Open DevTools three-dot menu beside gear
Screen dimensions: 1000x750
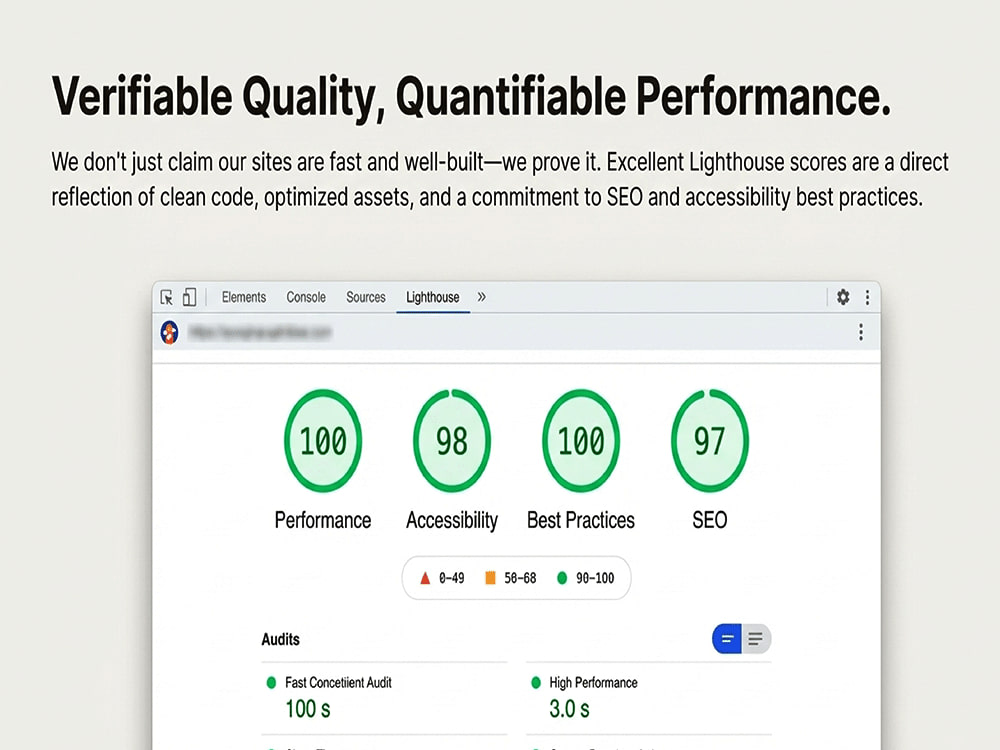point(867,297)
